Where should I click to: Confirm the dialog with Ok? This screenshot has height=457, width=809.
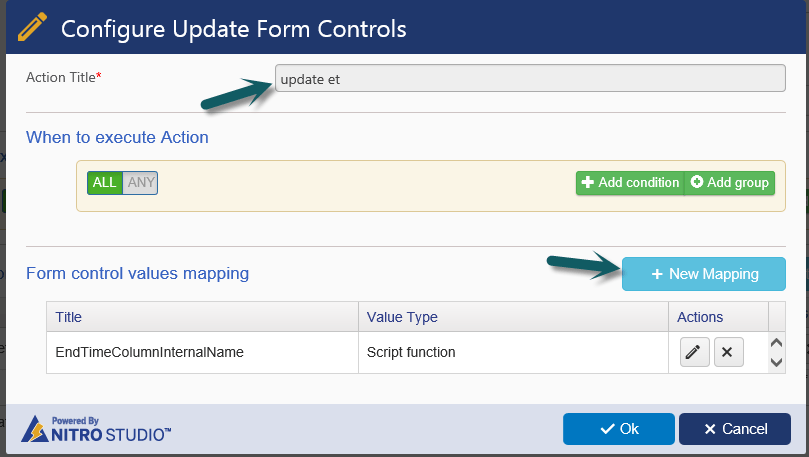[619, 429]
